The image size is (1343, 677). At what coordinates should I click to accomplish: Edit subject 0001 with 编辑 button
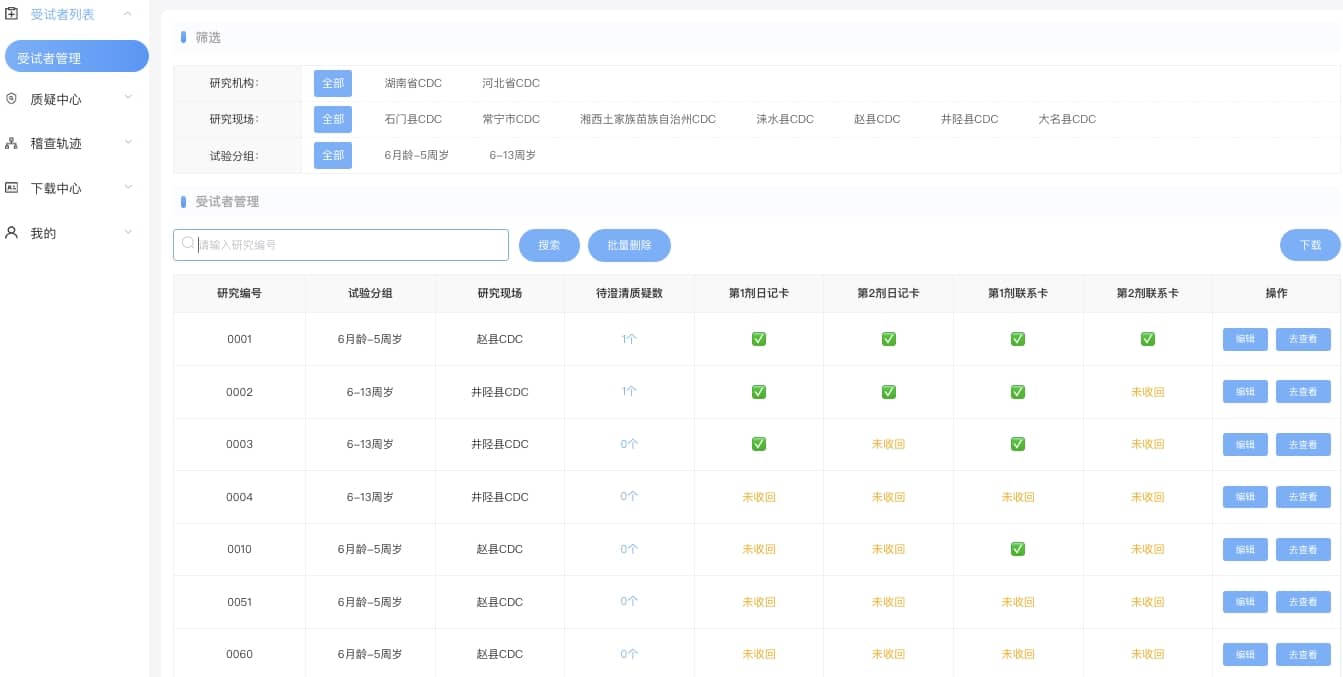1245,339
